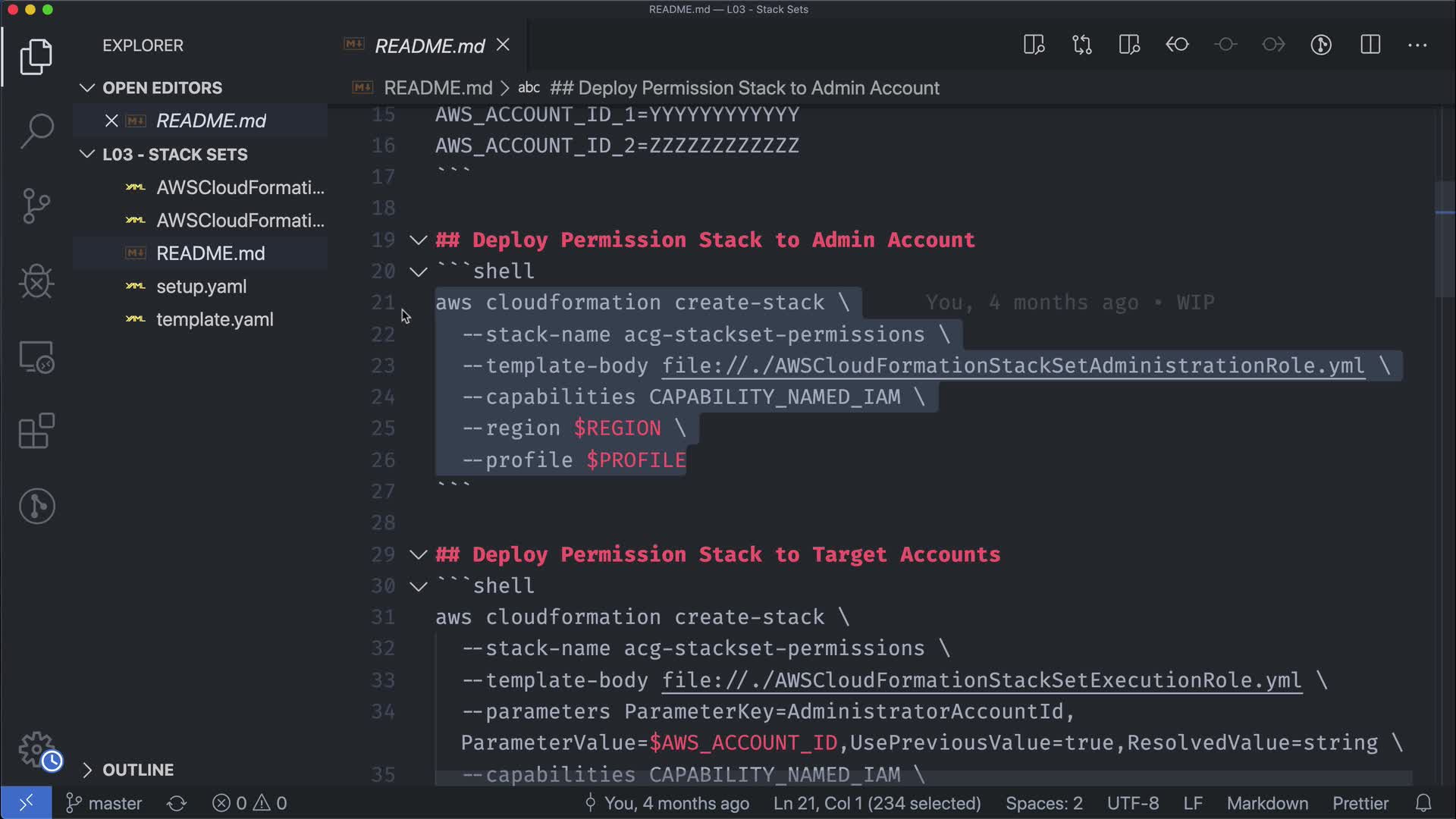1456x819 pixels.
Task: Fold the shell code block at line 30
Action: (x=419, y=586)
